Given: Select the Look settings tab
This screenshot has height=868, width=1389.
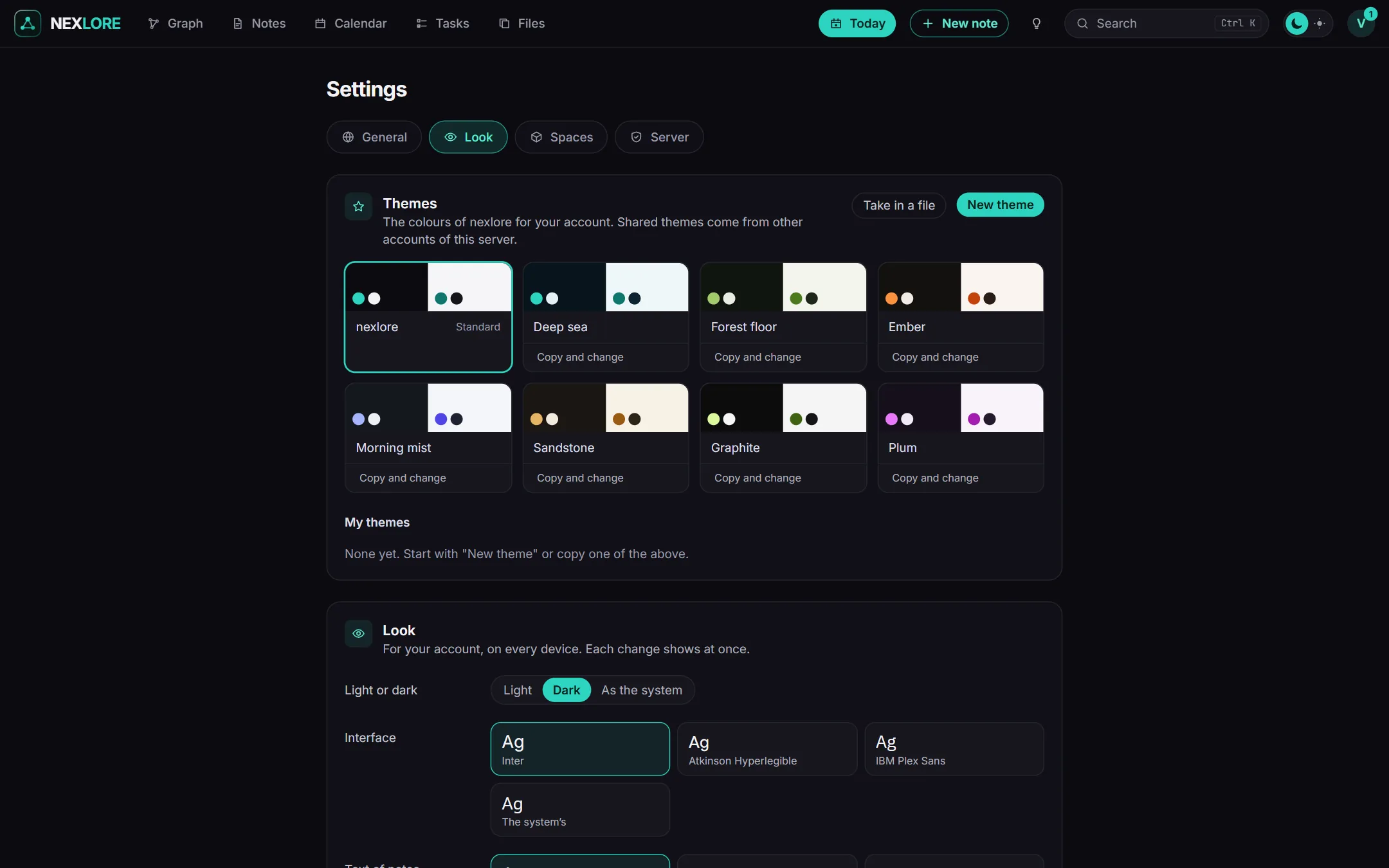Looking at the screenshot, I should [468, 137].
